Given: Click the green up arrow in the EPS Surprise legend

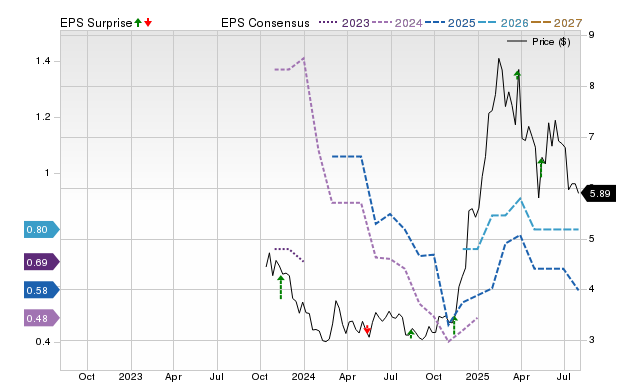Looking at the screenshot, I should pyautogui.click(x=138, y=23).
